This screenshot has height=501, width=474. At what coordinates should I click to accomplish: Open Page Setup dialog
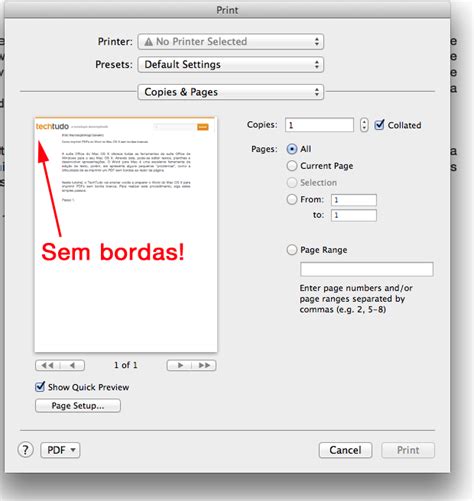point(78,406)
